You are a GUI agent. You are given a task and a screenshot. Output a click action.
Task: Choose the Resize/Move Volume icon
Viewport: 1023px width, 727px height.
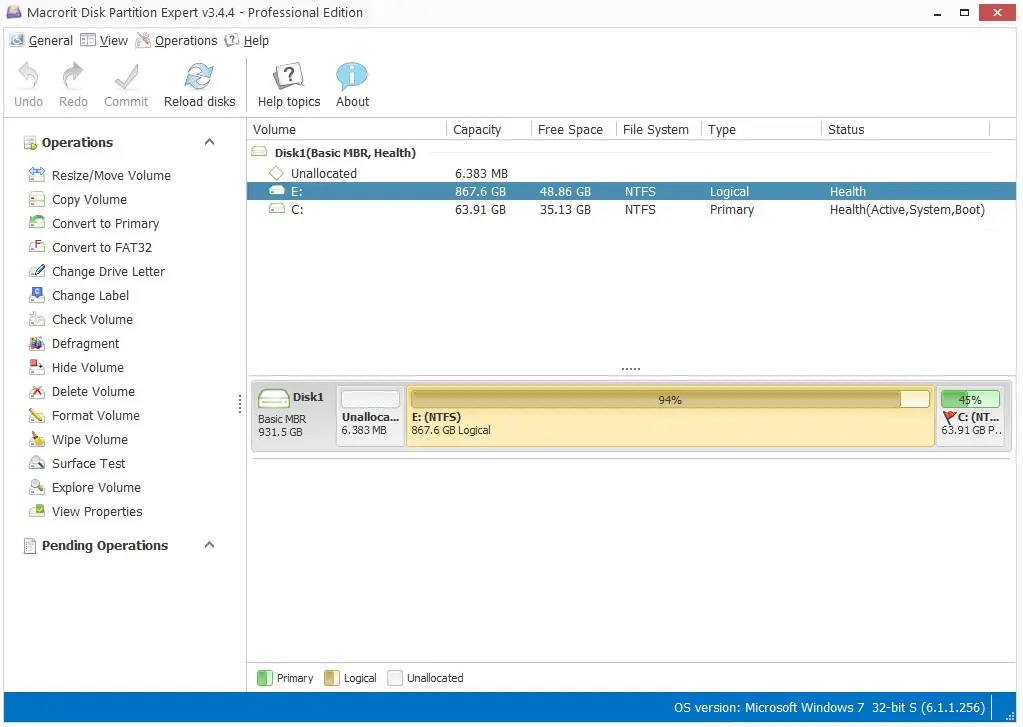(x=37, y=174)
